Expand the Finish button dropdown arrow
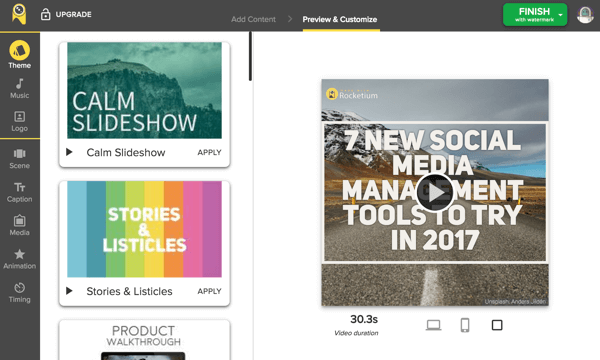The image size is (600, 360). pyautogui.click(x=561, y=15)
